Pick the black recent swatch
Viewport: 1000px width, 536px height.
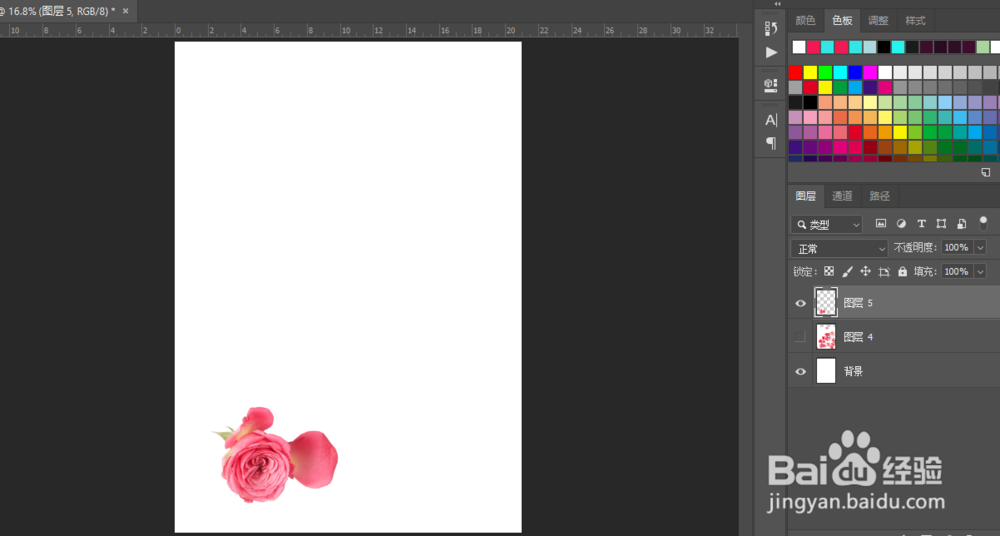(x=884, y=47)
